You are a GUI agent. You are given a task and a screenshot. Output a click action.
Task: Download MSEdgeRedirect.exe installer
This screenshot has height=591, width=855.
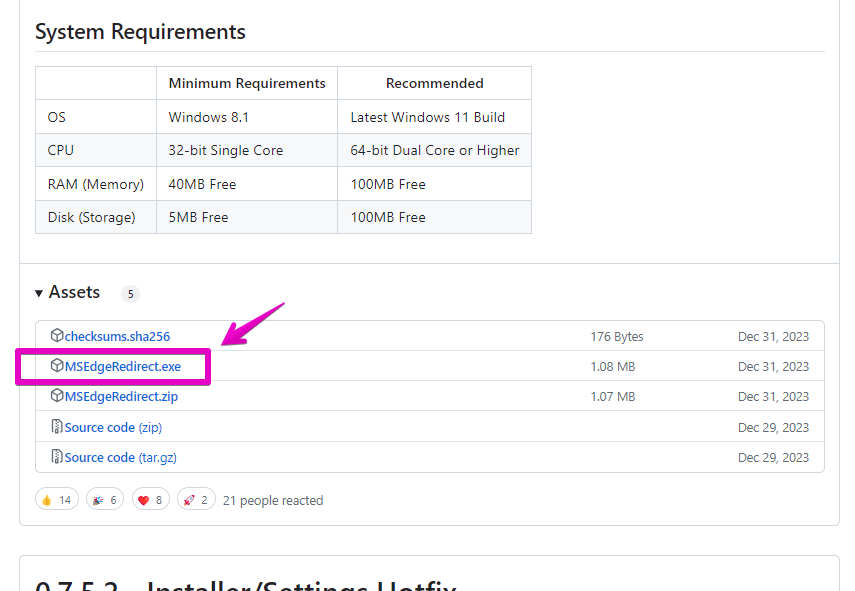(123, 366)
